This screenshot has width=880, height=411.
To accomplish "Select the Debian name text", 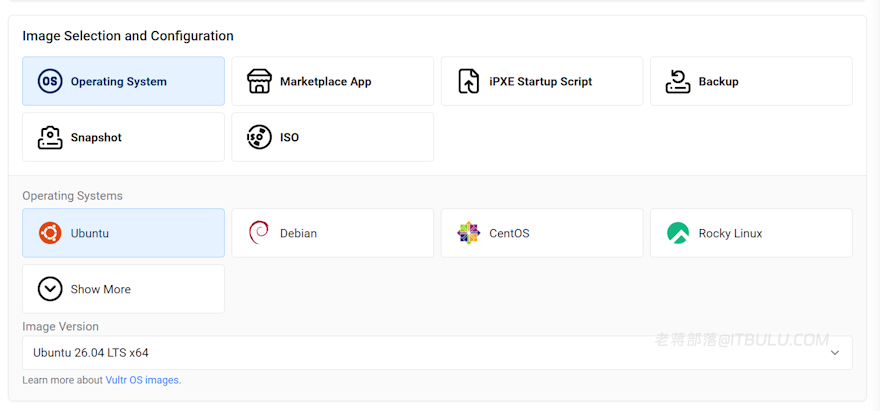I will pyautogui.click(x=299, y=233).
